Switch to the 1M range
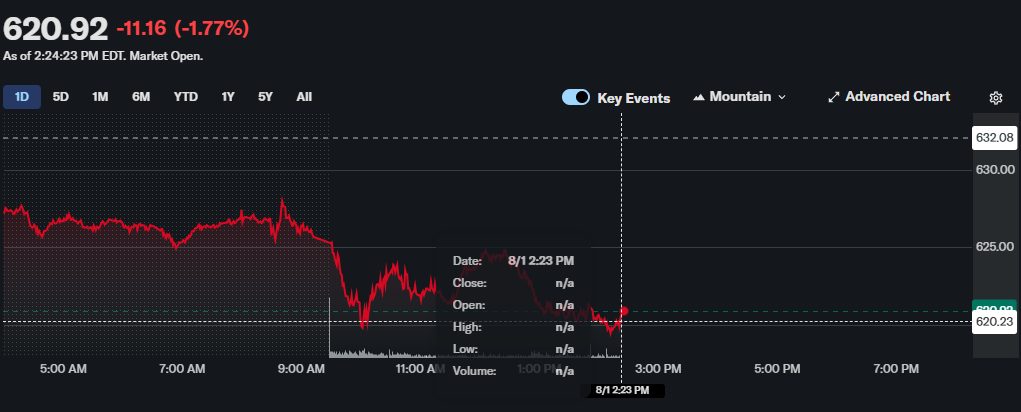This screenshot has width=1021, height=412. coord(100,97)
